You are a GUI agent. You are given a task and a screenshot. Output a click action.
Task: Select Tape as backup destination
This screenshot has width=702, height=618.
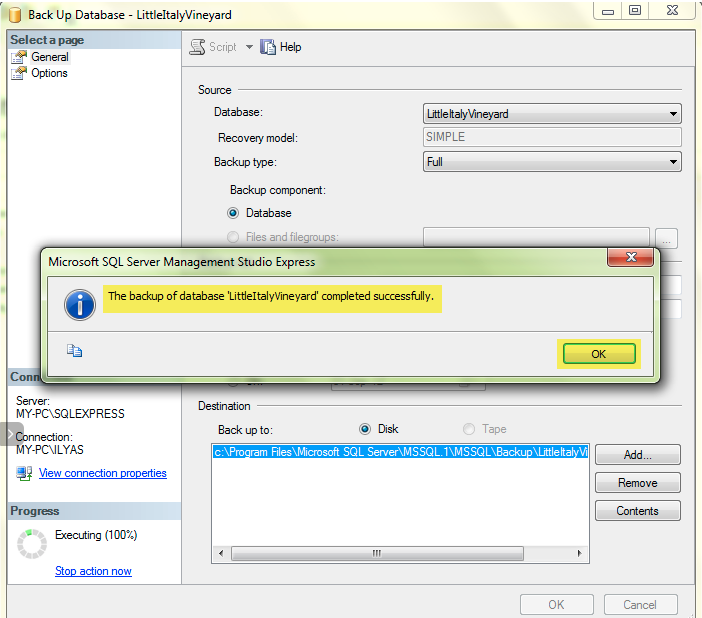point(469,429)
